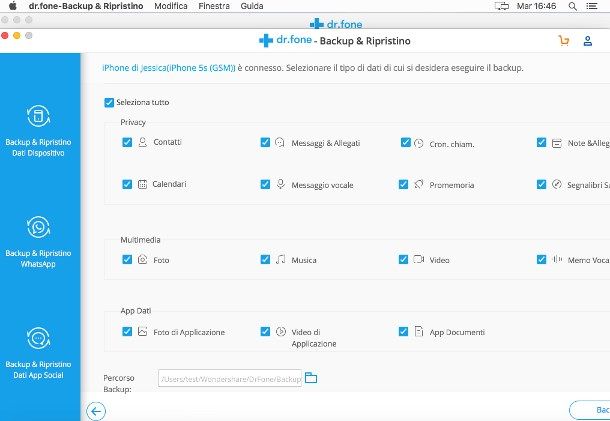Screen dimensions: 610x421
Task: Open Backup & Ripristino Dati Dispositivo icon
Action: (38, 116)
